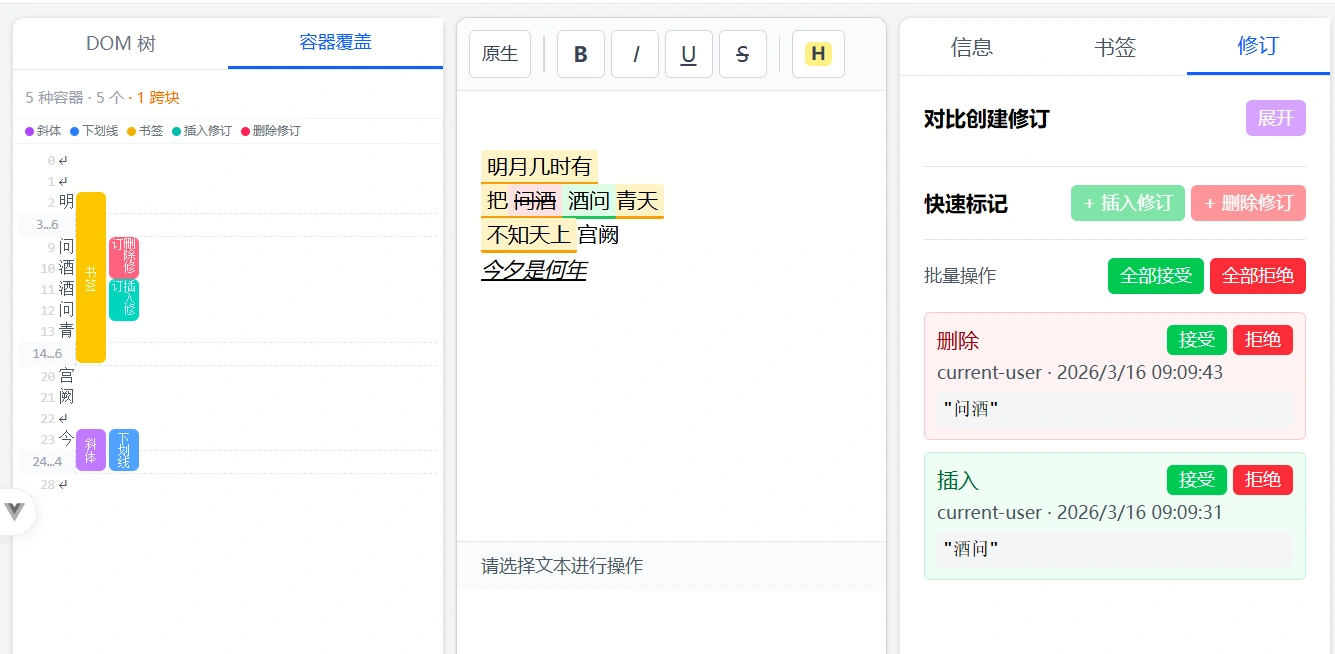Click the 全部拒绝 button
1335x654 pixels.
1257,275
